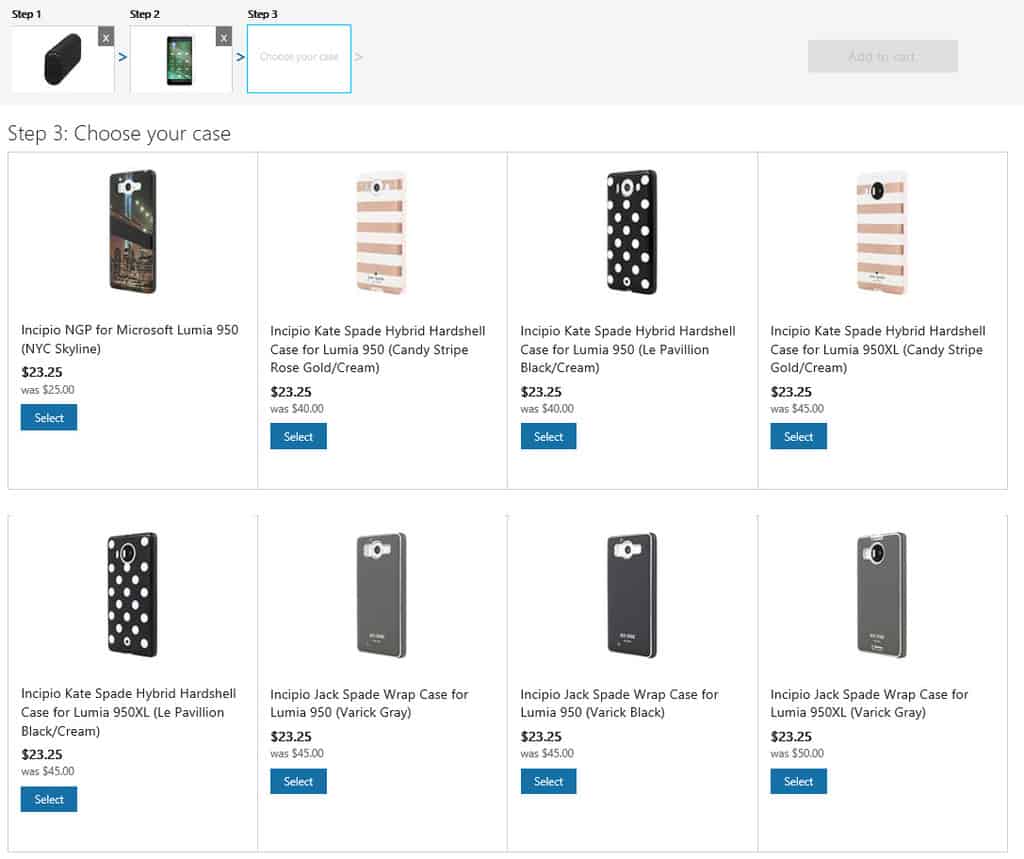Screen dimensions: 1024x859
Task: Select the Candy Stripe Gold Lumia 950XL case
Action: click(799, 436)
